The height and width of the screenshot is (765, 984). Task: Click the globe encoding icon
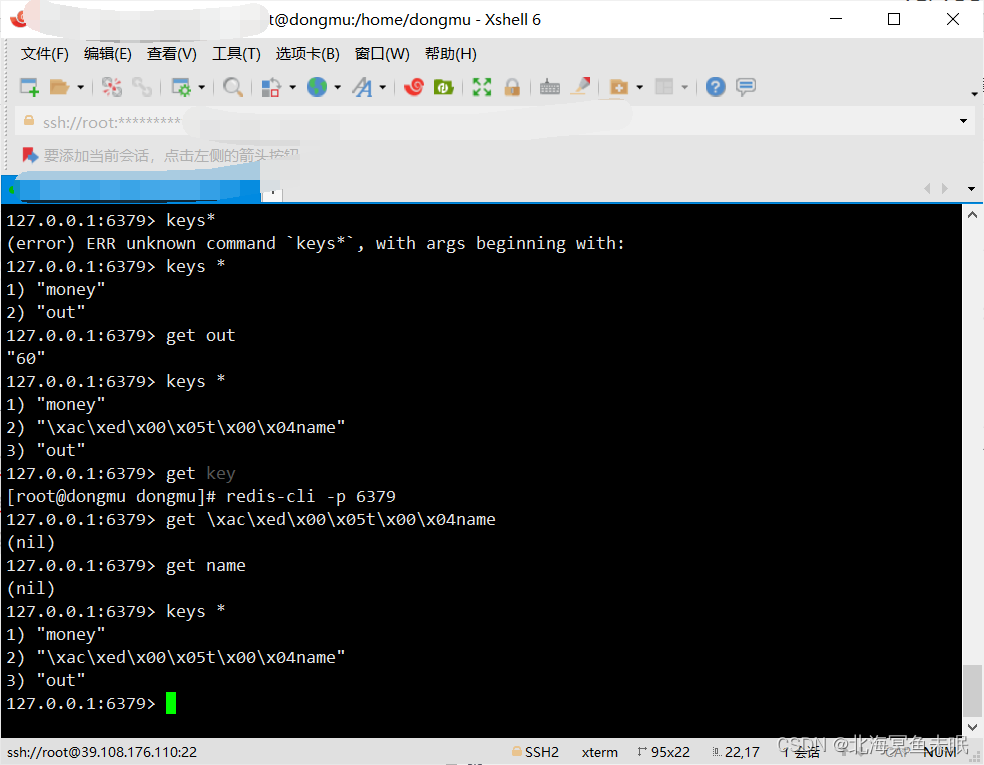[x=317, y=87]
